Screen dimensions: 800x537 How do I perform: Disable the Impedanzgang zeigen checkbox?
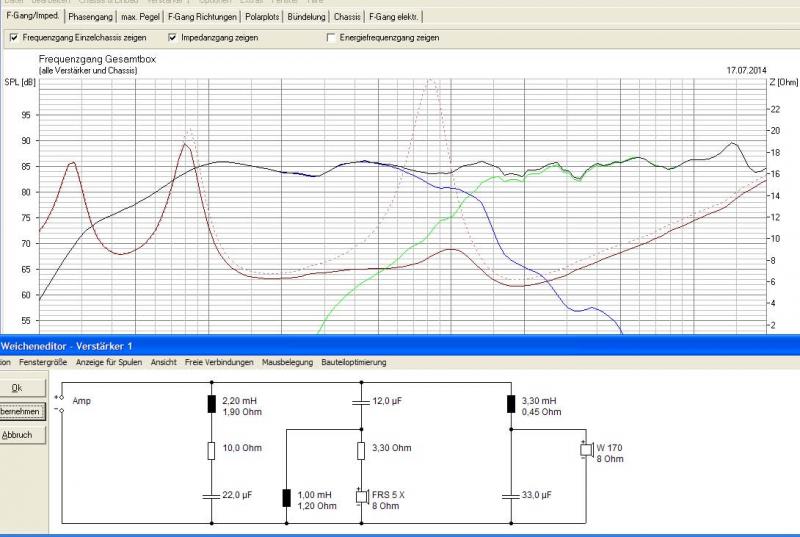pyautogui.click(x=173, y=38)
